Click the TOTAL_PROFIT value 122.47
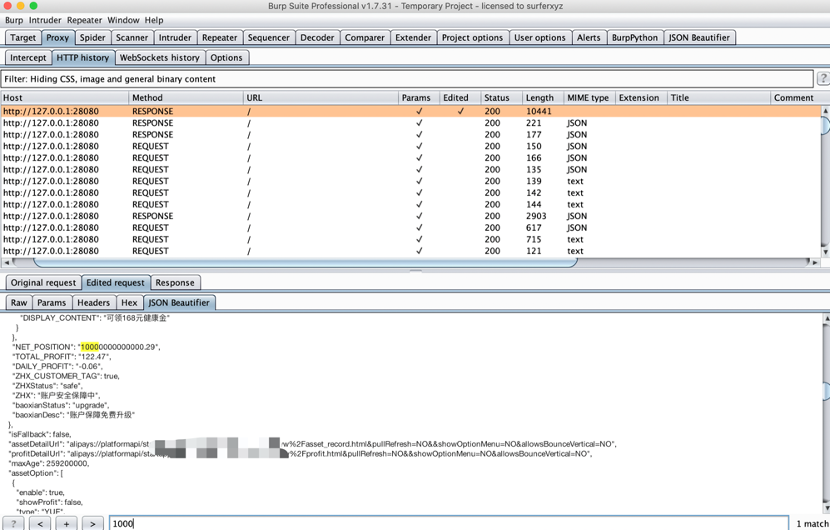 (94, 357)
